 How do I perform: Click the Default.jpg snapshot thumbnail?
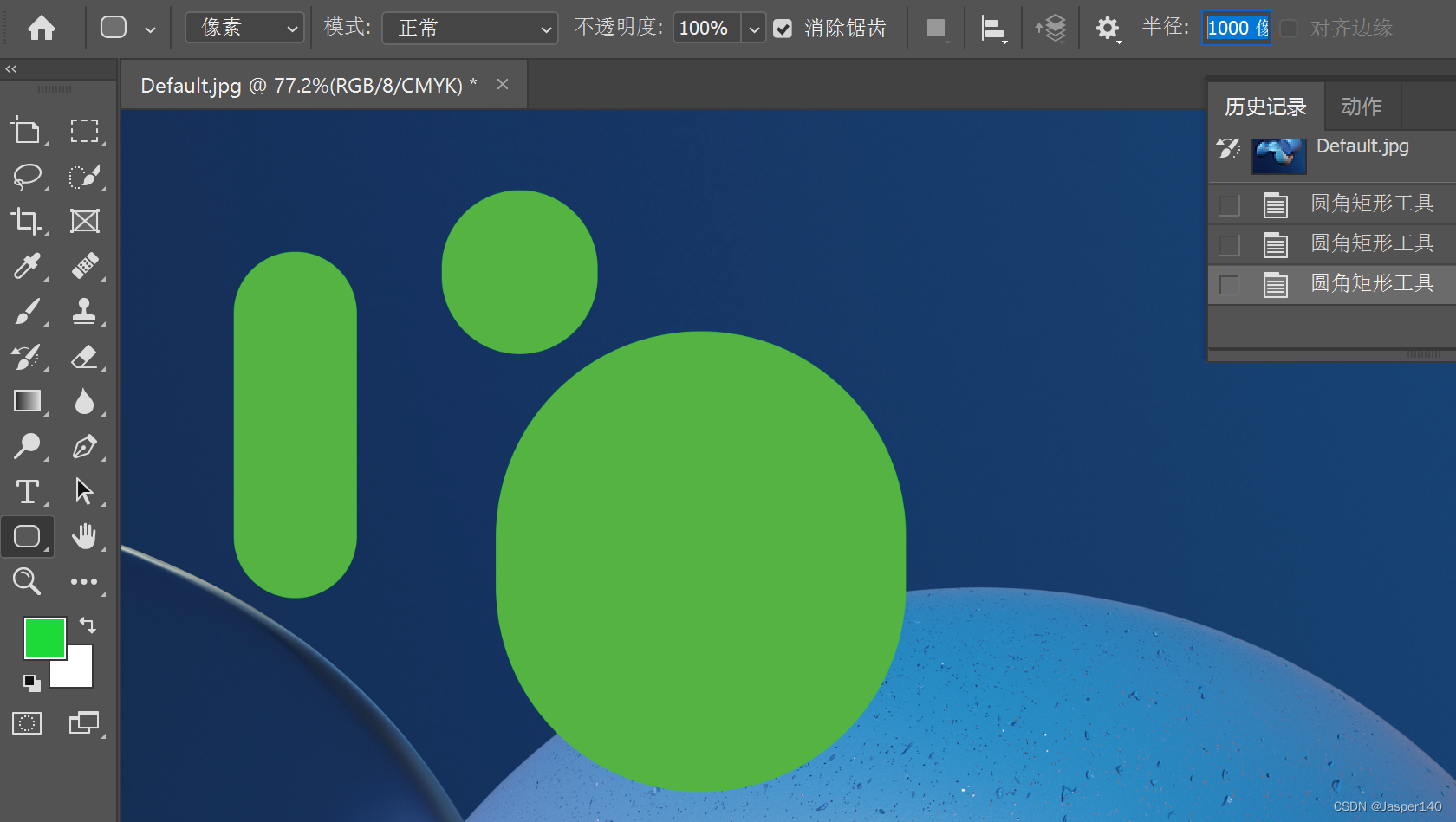(x=1278, y=156)
